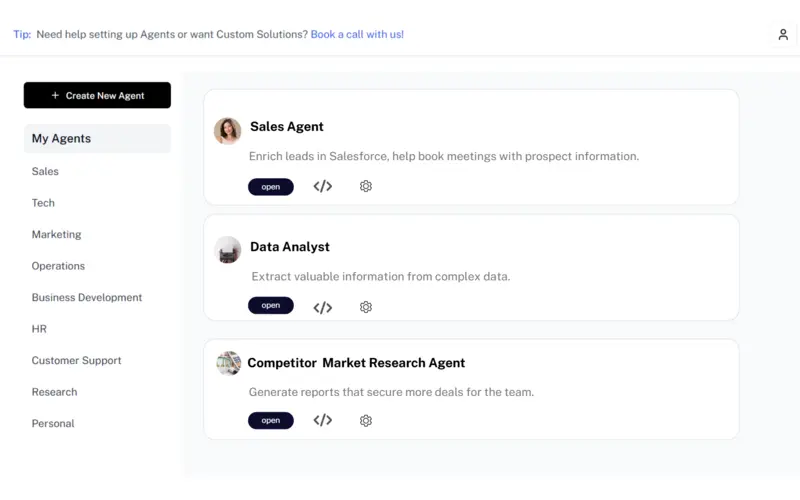
Task: Open the user profile icon
Action: coord(783,34)
